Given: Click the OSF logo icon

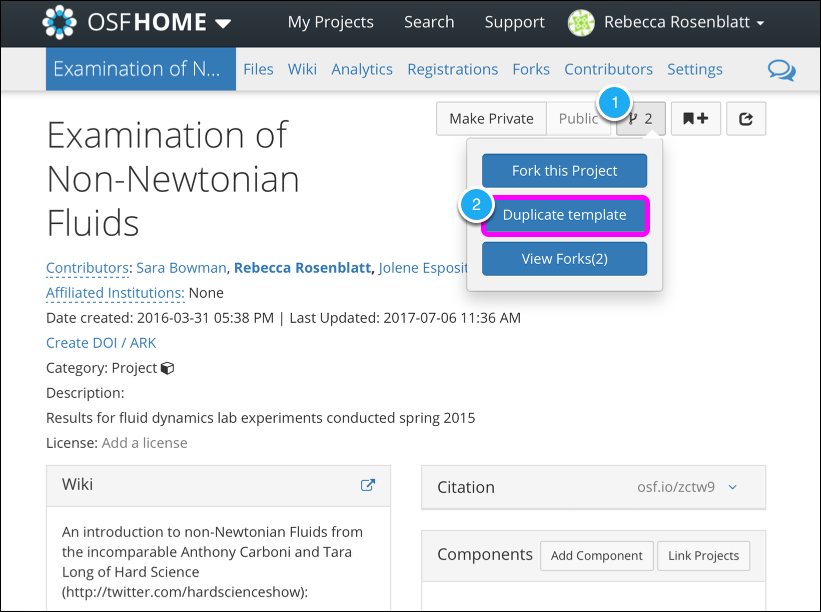Looking at the screenshot, I should coord(59,22).
